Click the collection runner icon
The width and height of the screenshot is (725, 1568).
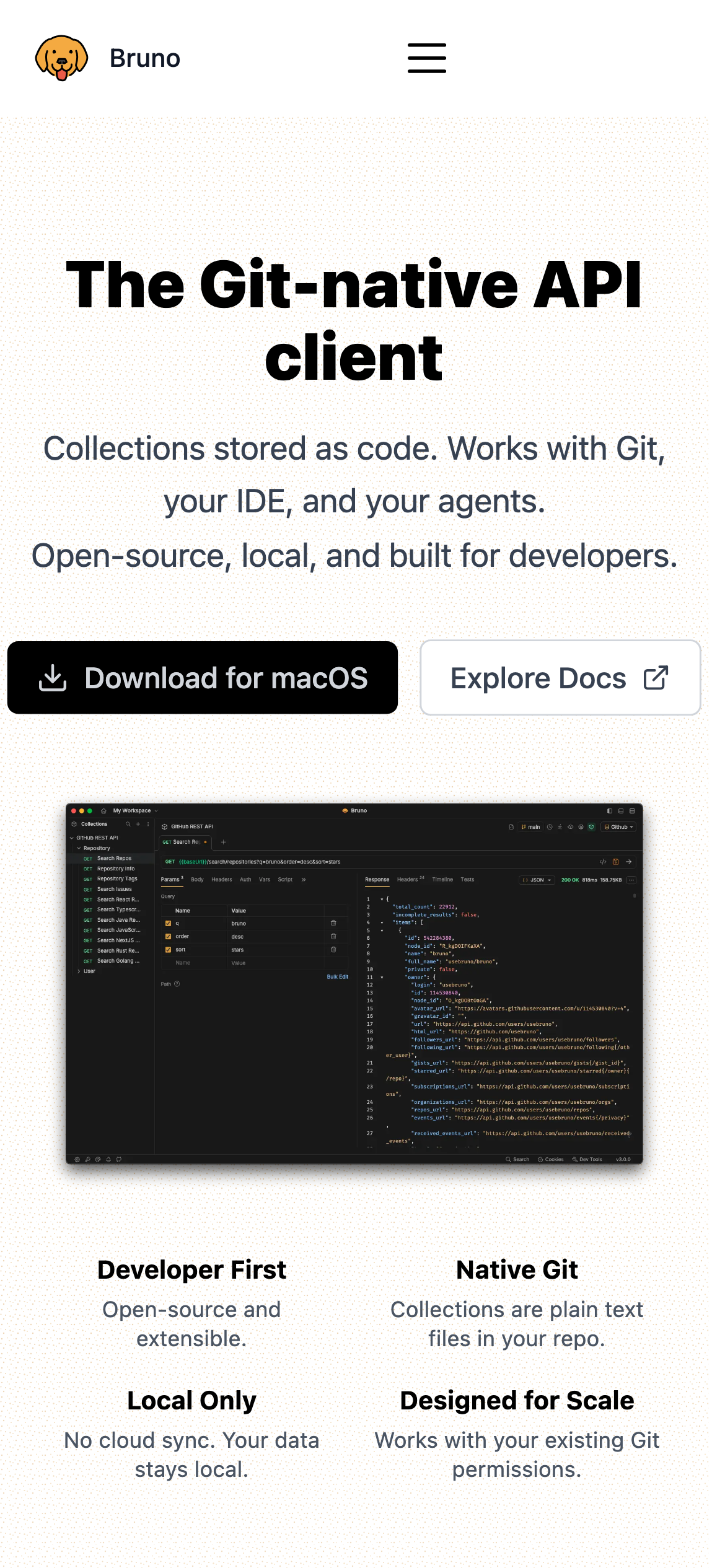(560, 827)
